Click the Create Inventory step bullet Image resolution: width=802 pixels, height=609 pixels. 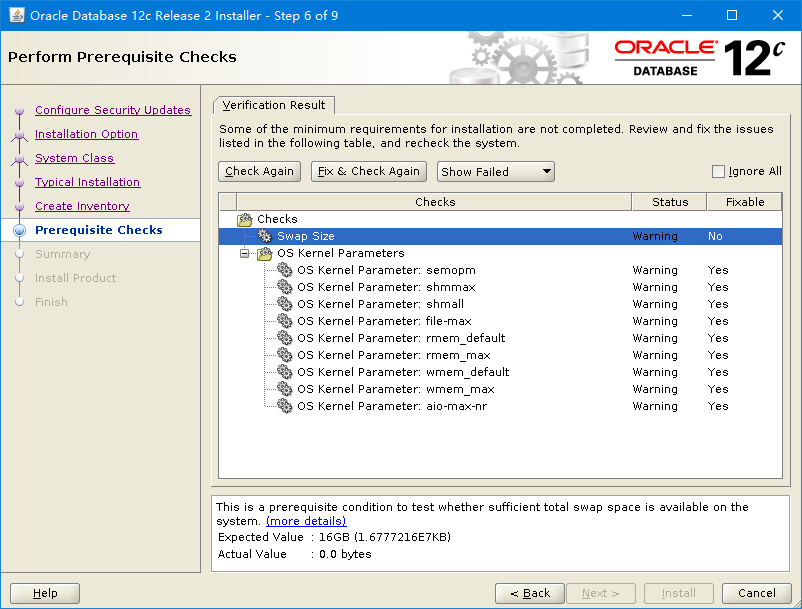tap(19, 207)
